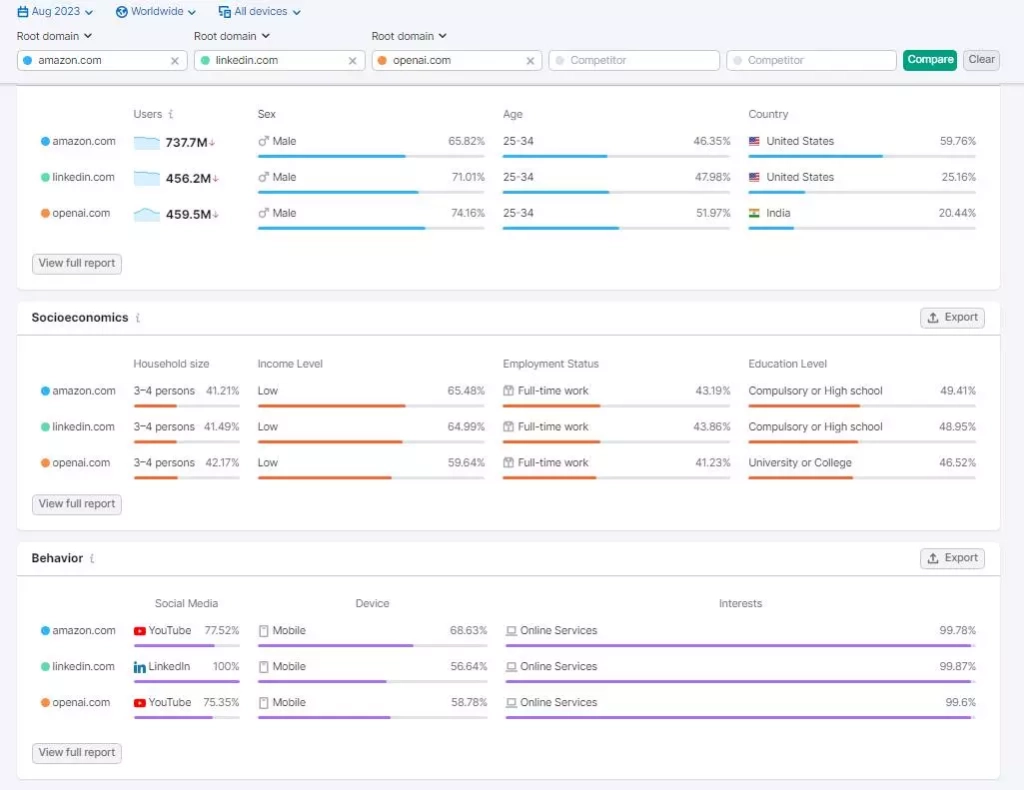
Task: Clear the linkedin.com domain field
Action: tap(353, 61)
